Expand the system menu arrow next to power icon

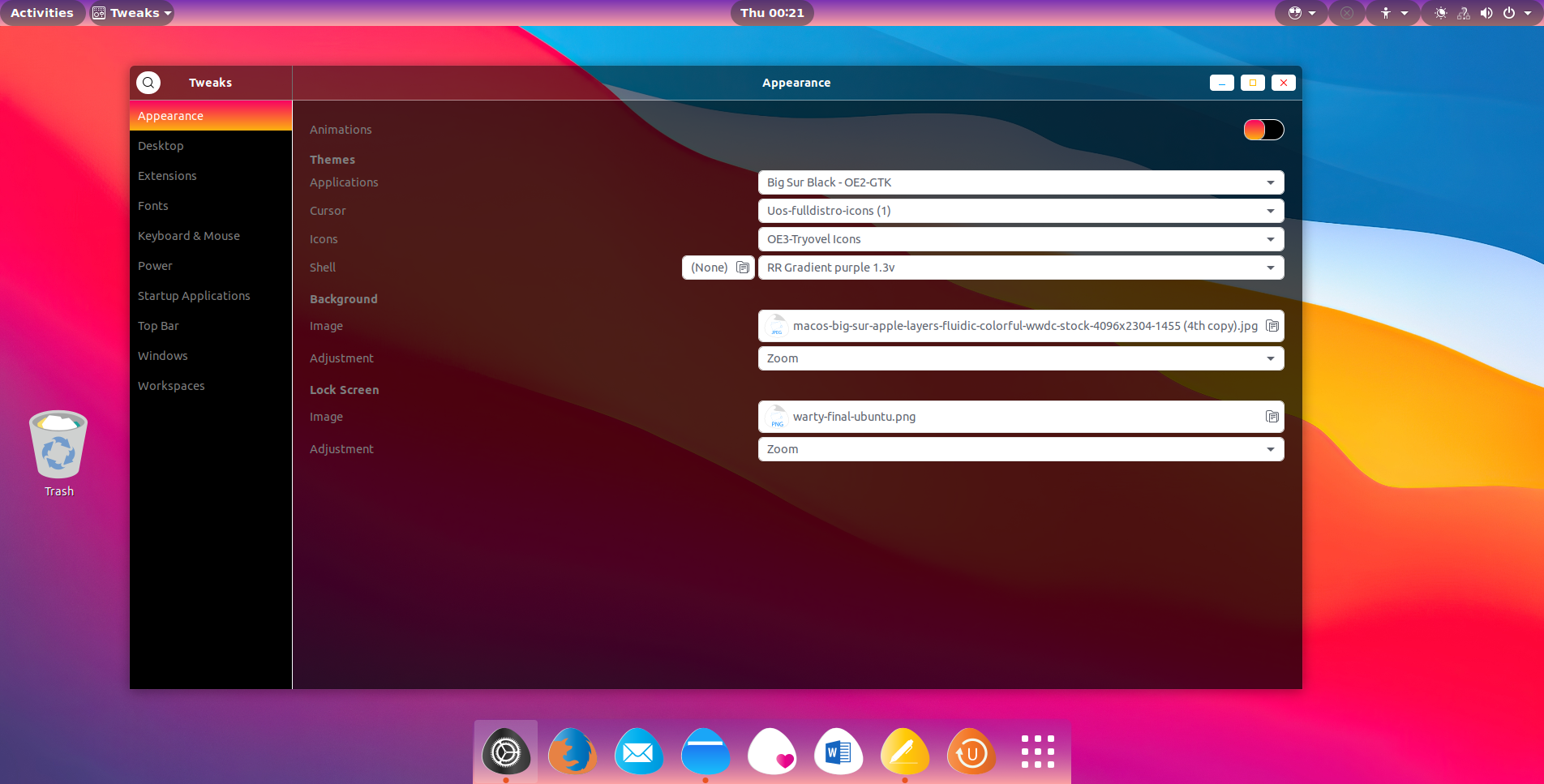click(1528, 13)
